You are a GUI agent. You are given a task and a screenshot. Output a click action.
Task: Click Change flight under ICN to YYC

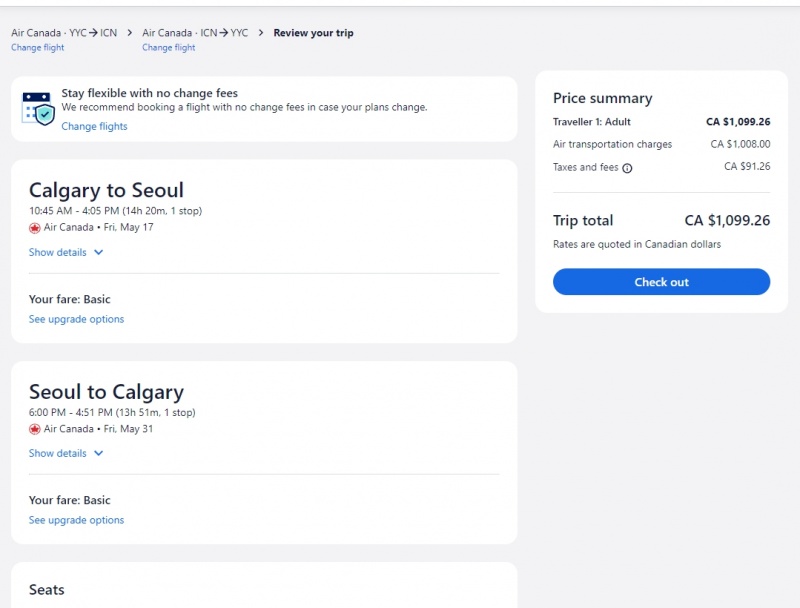point(169,48)
